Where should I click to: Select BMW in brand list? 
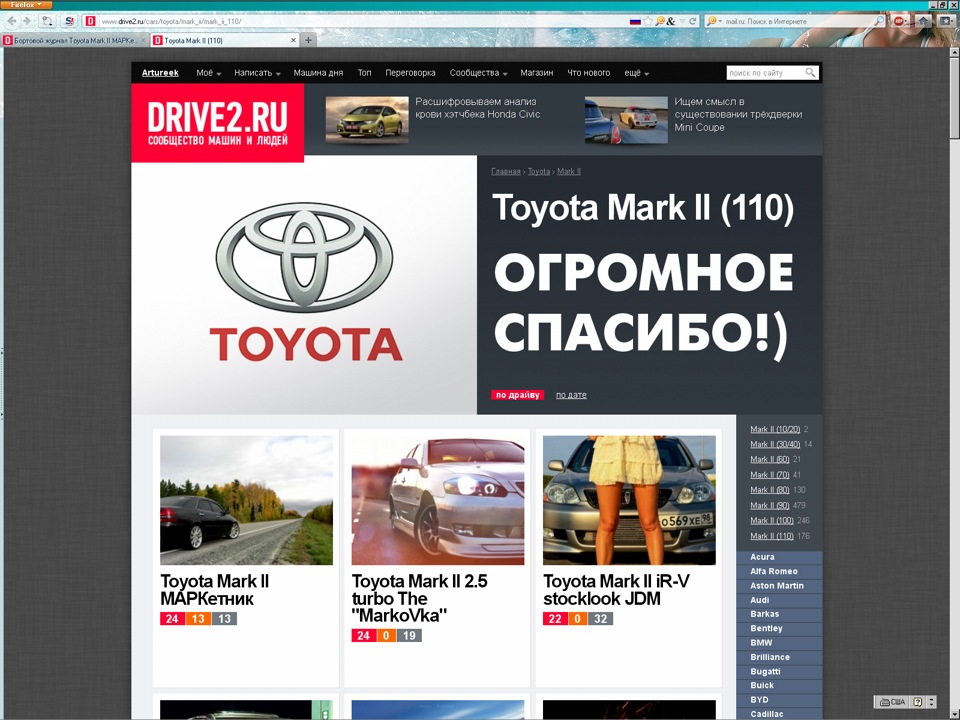pyautogui.click(x=779, y=643)
